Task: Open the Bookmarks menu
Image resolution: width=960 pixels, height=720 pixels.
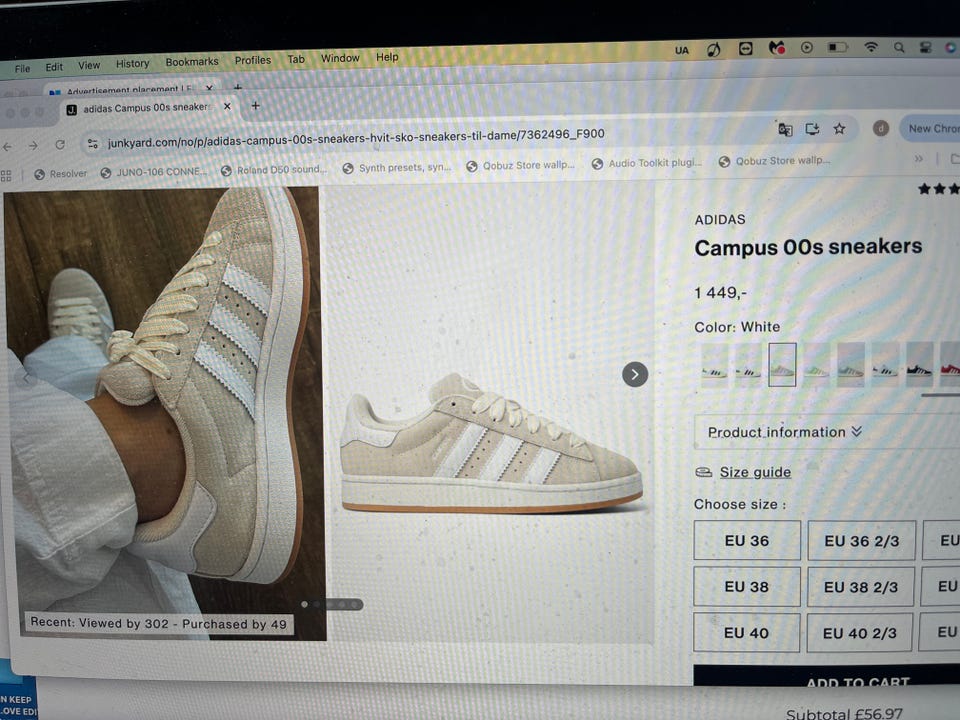Action: click(x=192, y=62)
